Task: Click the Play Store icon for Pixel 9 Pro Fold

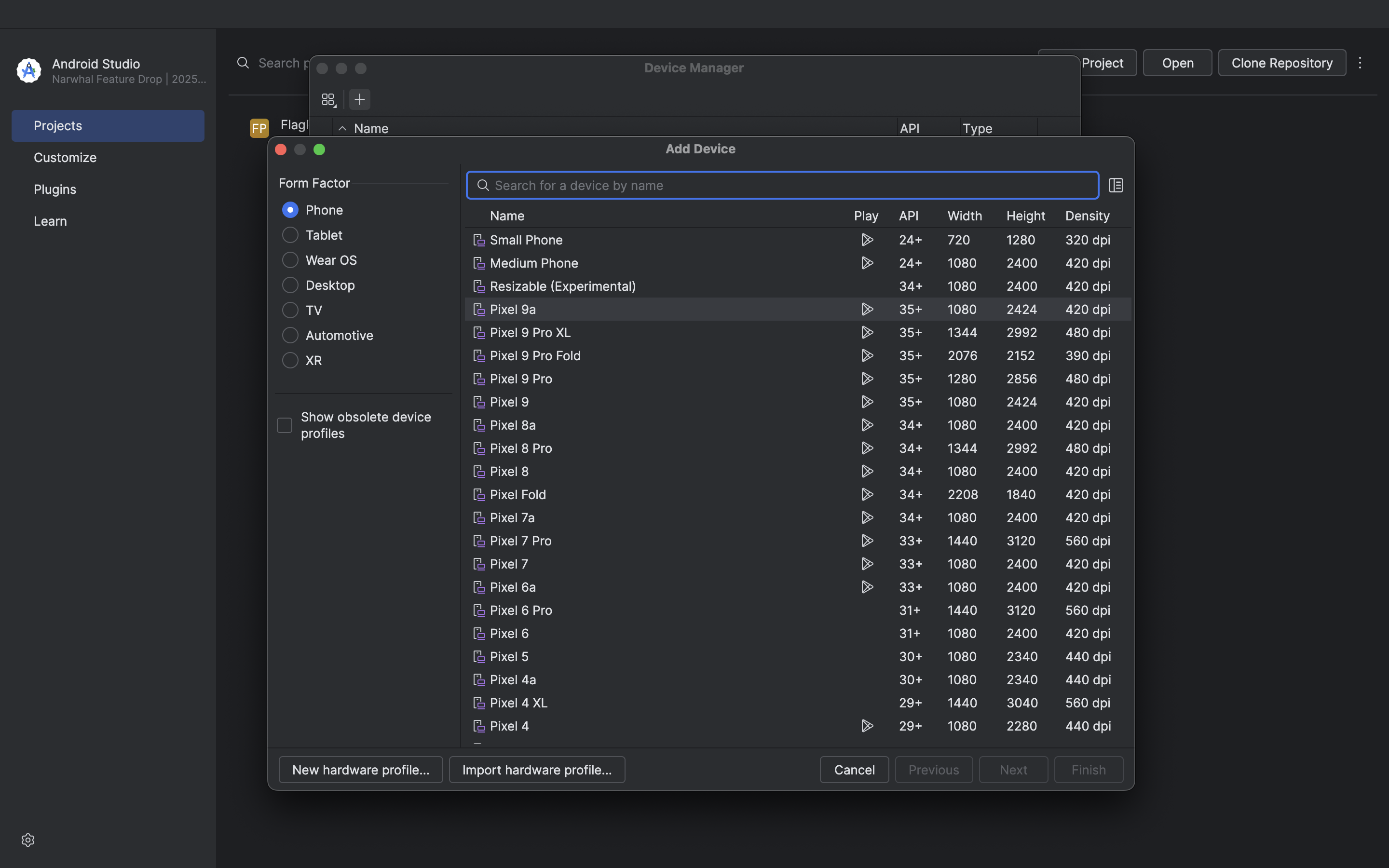Action: pos(867,355)
